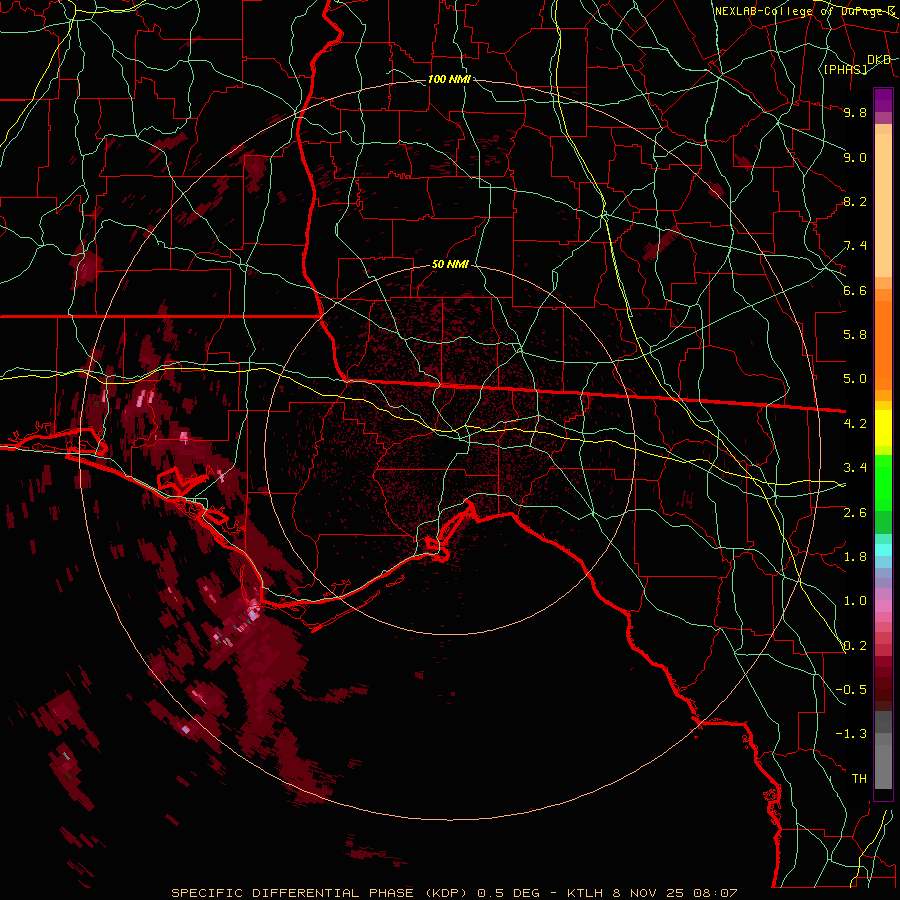The width and height of the screenshot is (900, 900).
Task: Click the 'DKD' label above the scale
Action: (x=879, y=60)
